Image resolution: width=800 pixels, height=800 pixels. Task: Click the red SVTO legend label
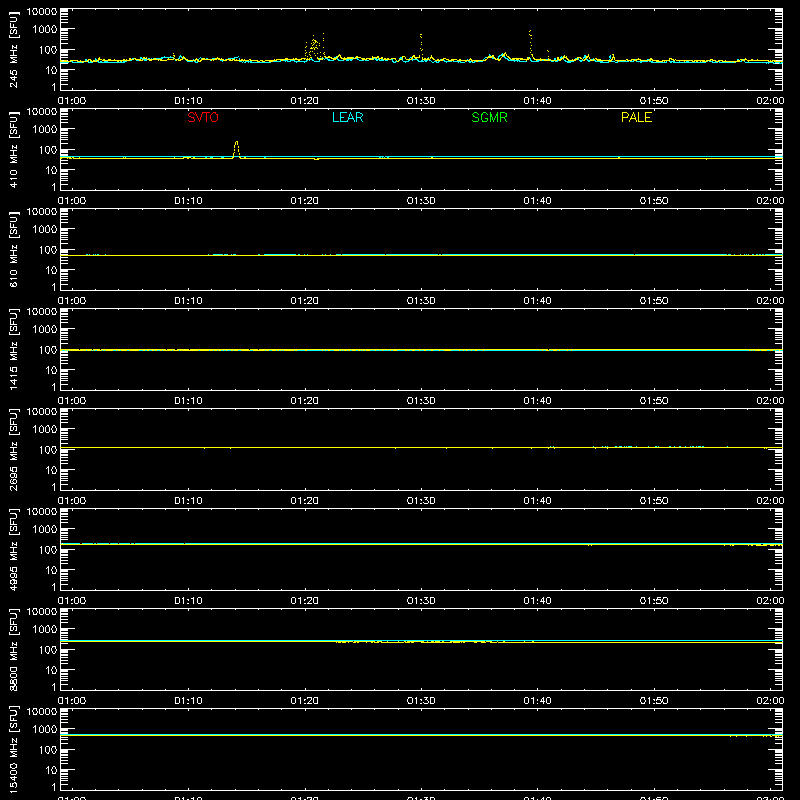[203, 117]
